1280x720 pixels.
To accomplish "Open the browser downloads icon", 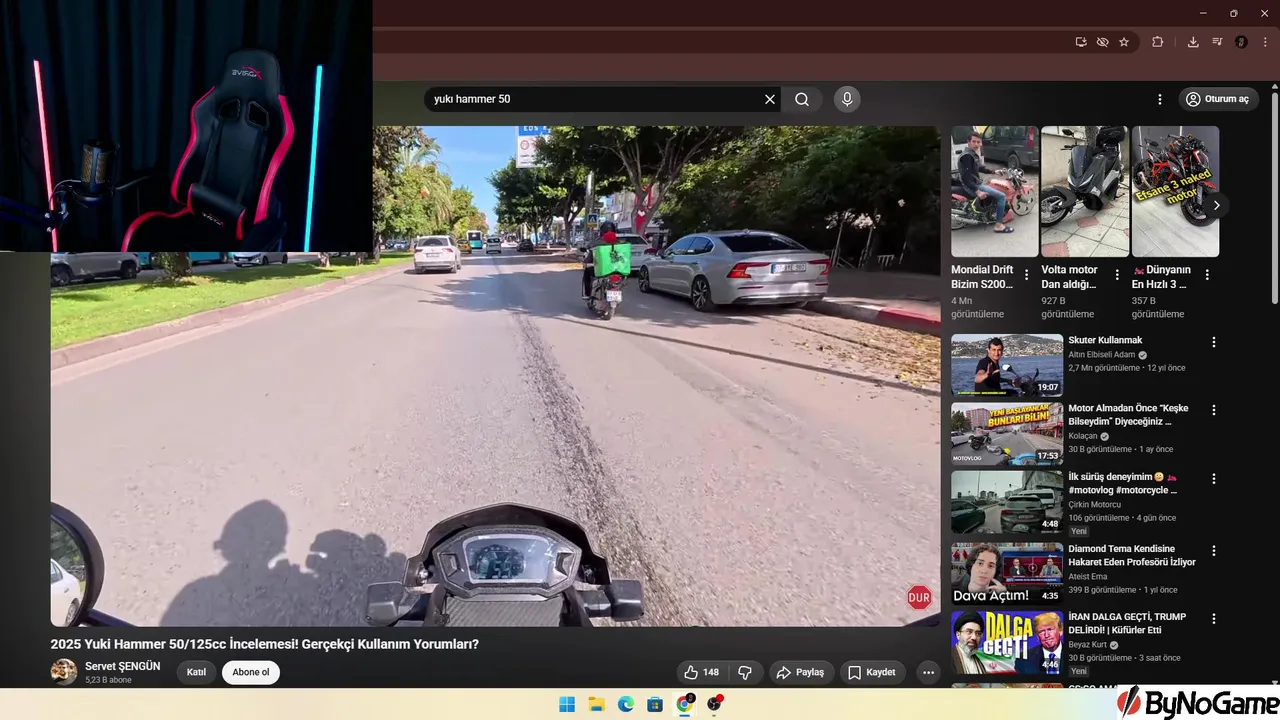I will 1193,42.
